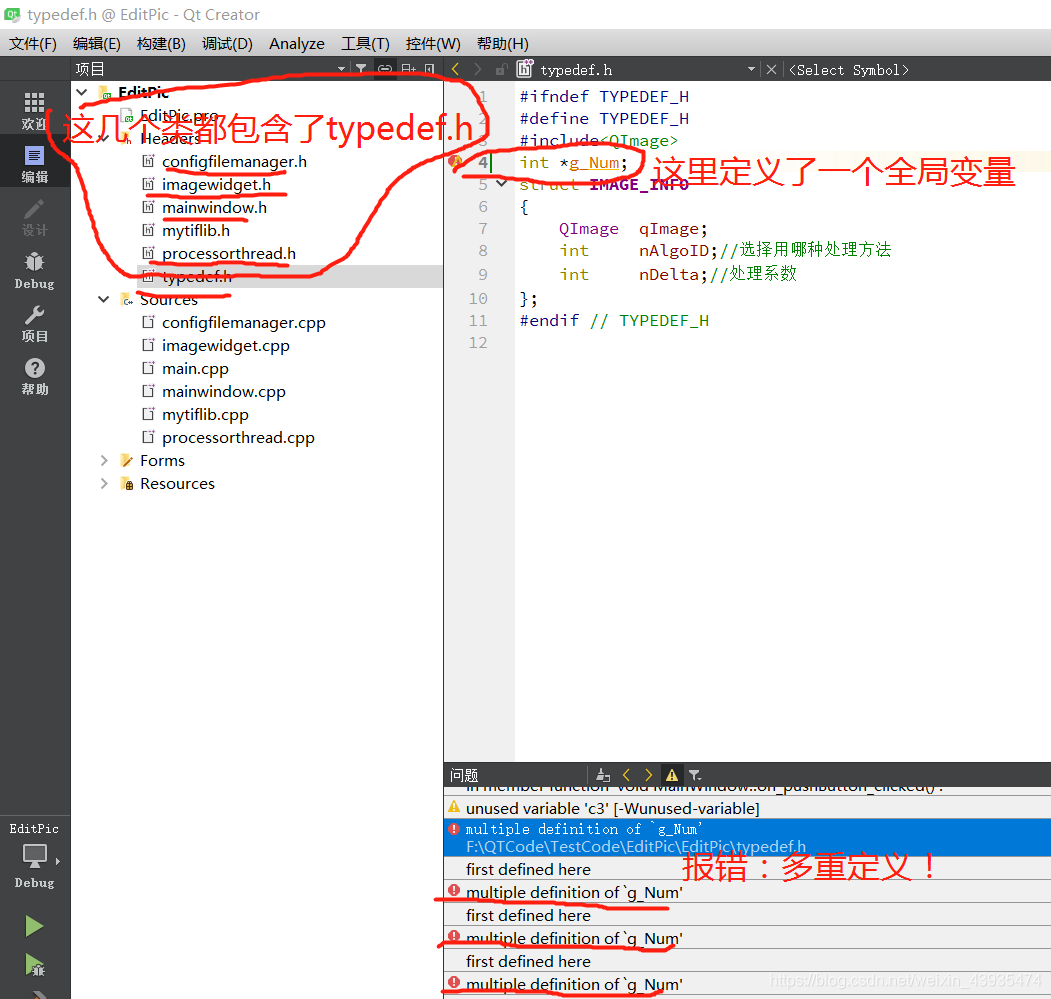The width and height of the screenshot is (1051, 999).
Task: Open configfilemanager.h in project tree
Action: tap(234, 162)
